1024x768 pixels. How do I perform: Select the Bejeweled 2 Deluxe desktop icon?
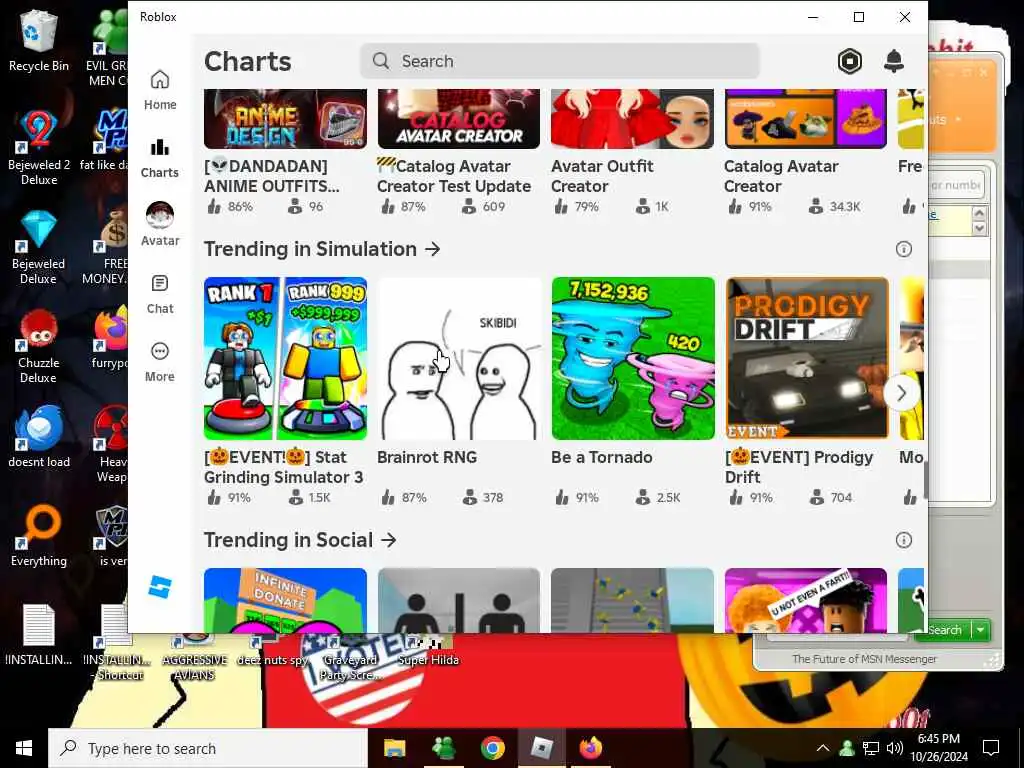39,148
